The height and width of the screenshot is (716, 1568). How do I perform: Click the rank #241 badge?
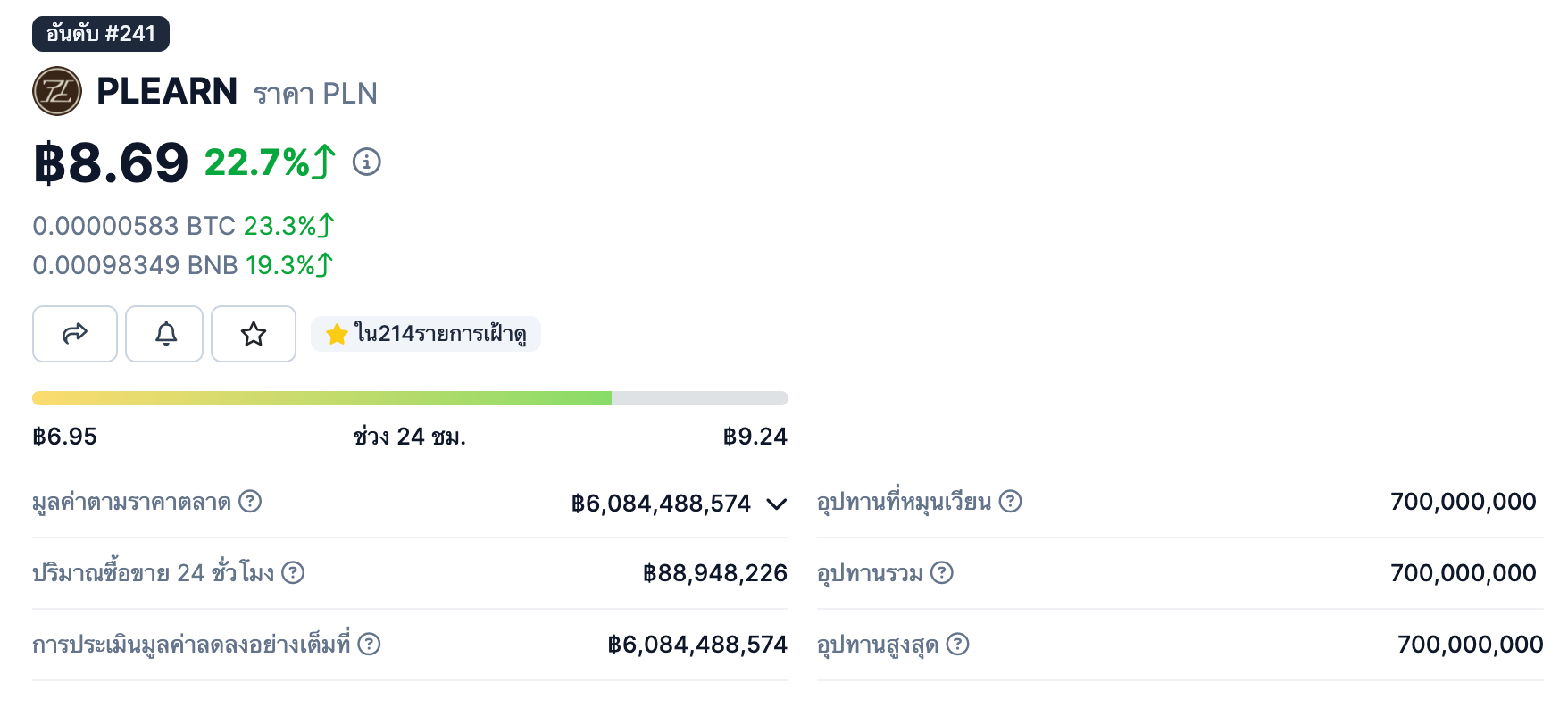99,35
